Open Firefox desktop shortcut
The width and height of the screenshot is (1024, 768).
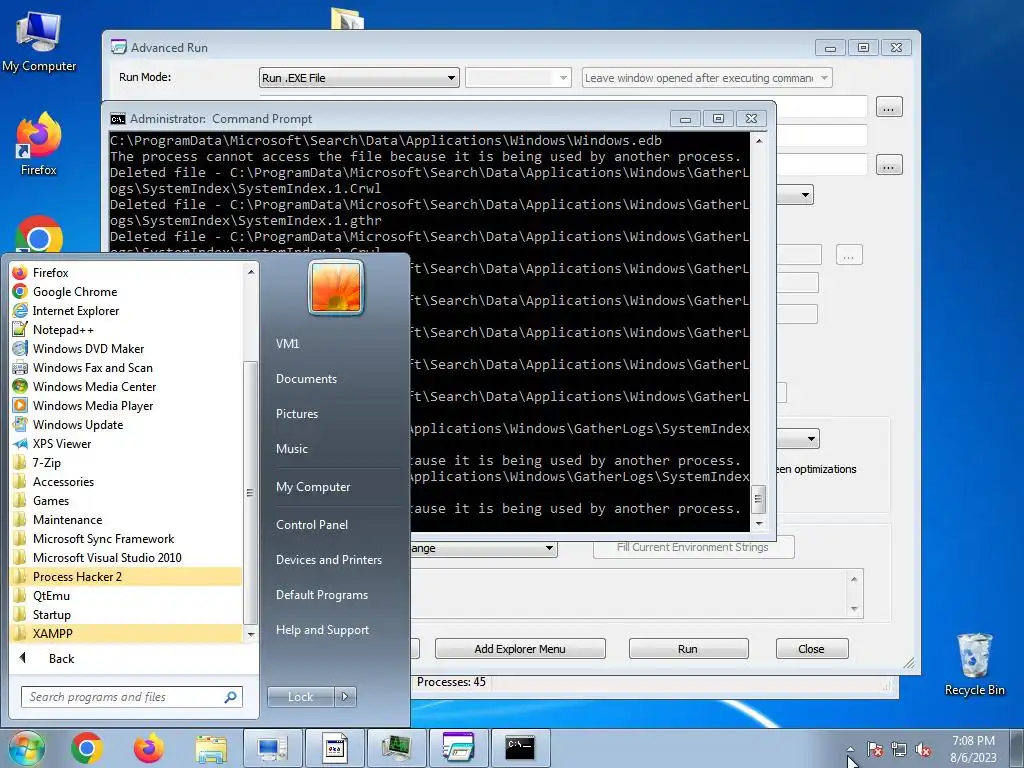[x=39, y=144]
